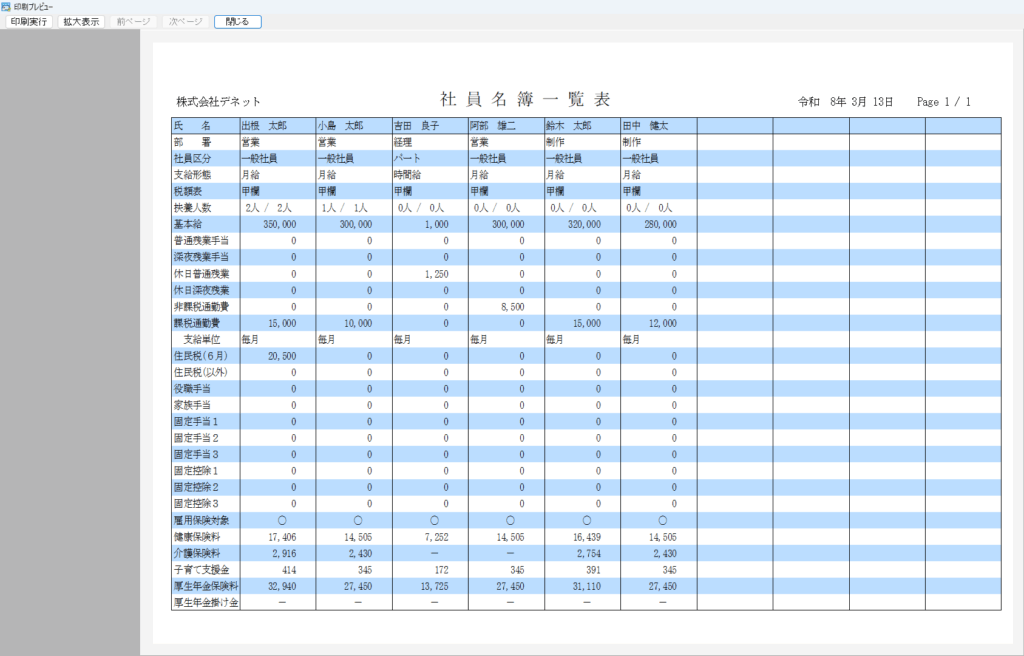Click the 20,500 住民税 value
This screenshot has width=1024, height=656.
[280, 356]
